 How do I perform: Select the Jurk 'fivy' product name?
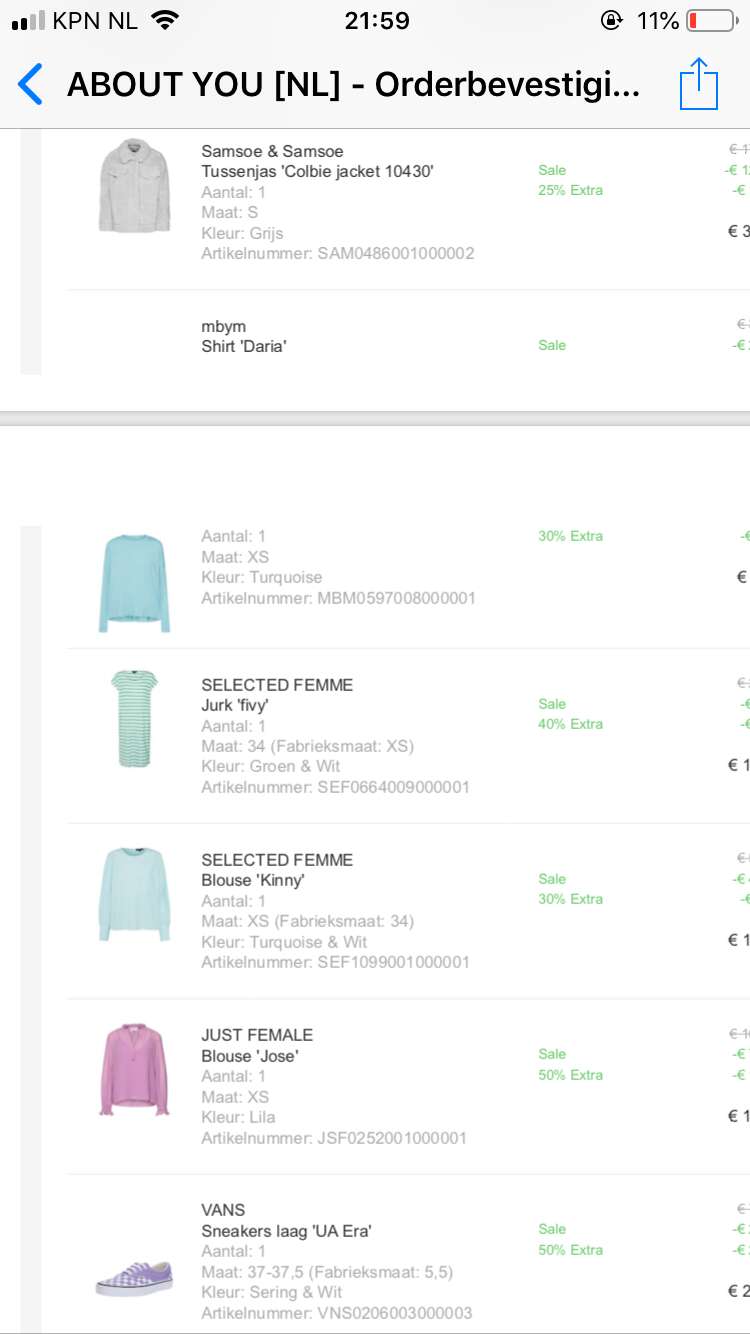tap(235, 705)
